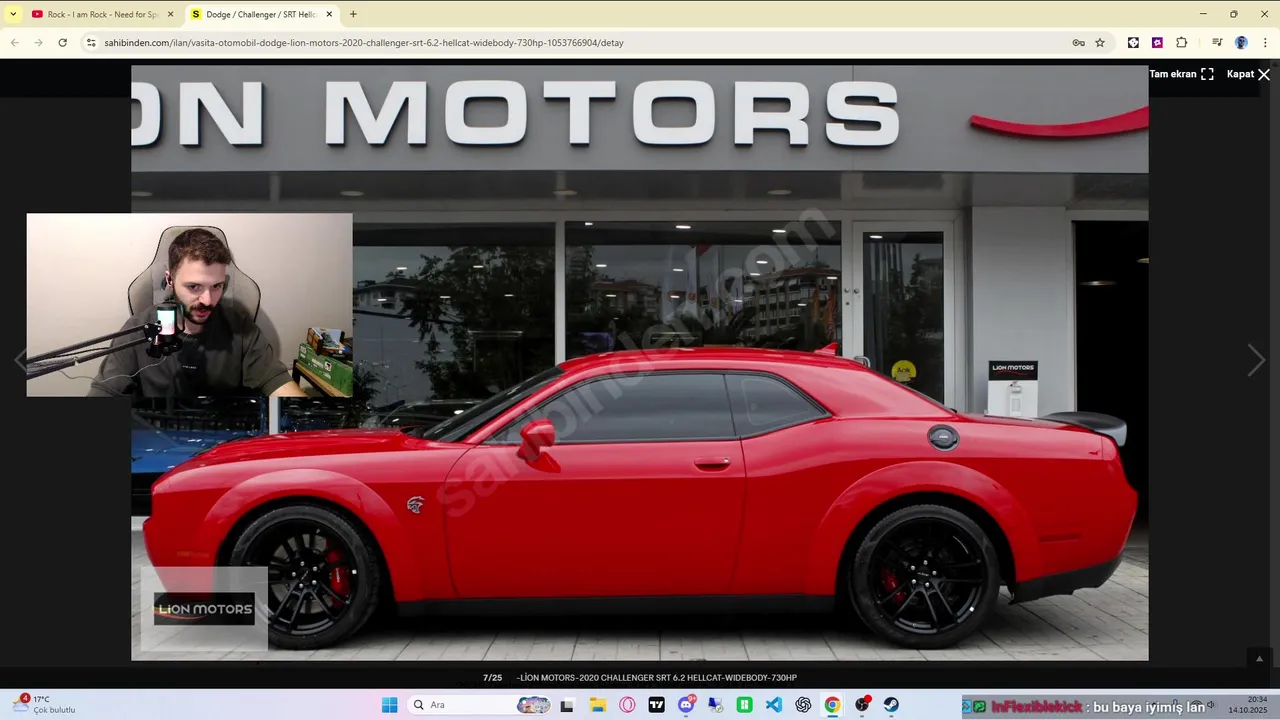Open site information icon in address bar
This screenshot has width=1280, height=720.
(x=91, y=43)
